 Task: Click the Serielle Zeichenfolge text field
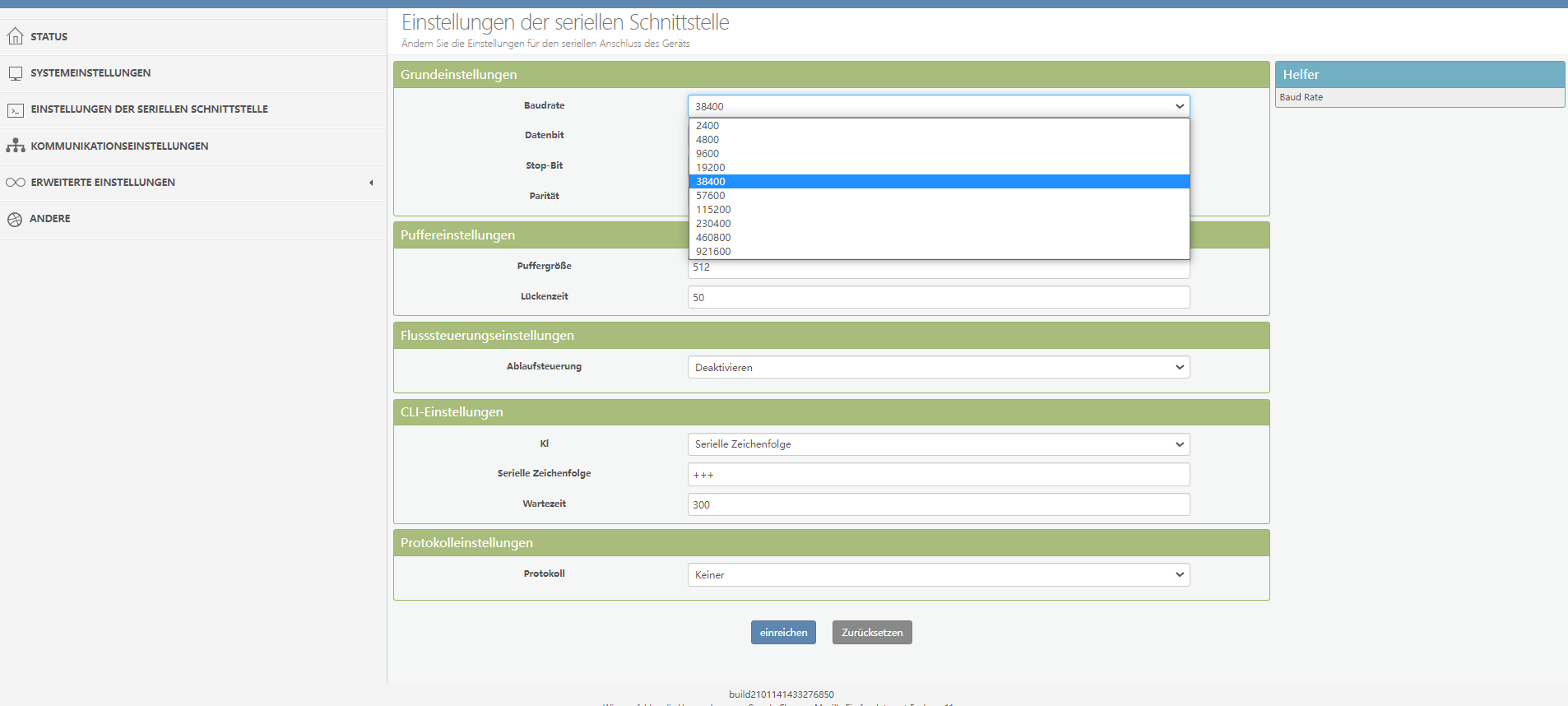[x=938, y=475]
